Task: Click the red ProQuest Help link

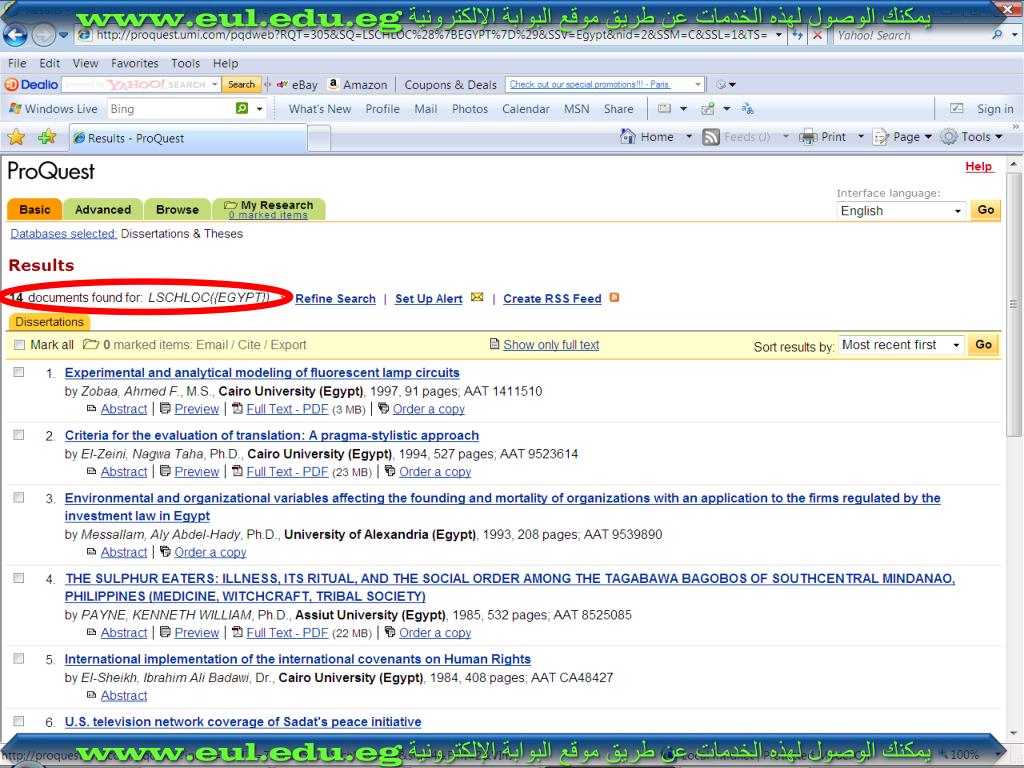Action: click(979, 167)
